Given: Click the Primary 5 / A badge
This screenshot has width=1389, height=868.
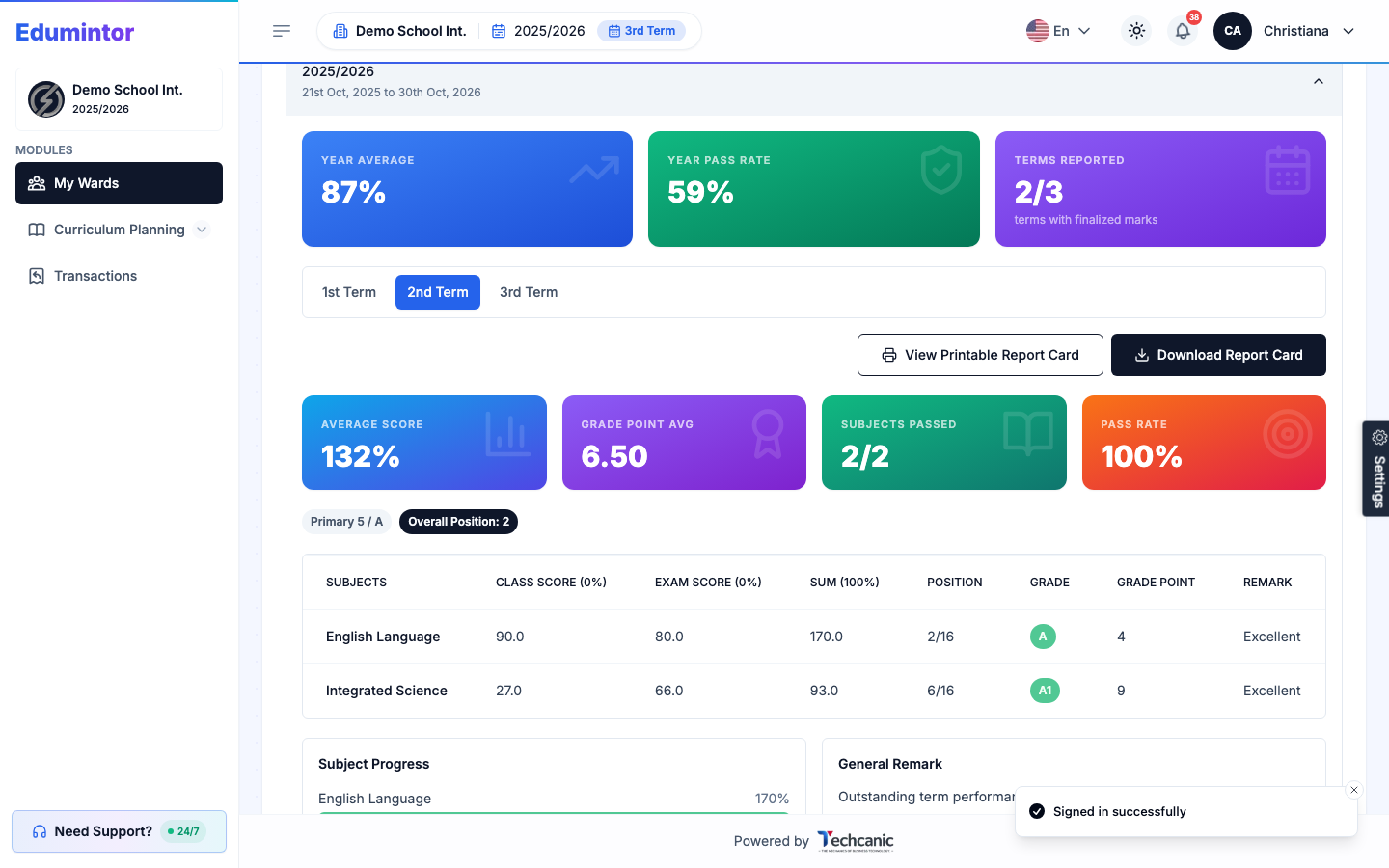Looking at the screenshot, I should click(346, 522).
